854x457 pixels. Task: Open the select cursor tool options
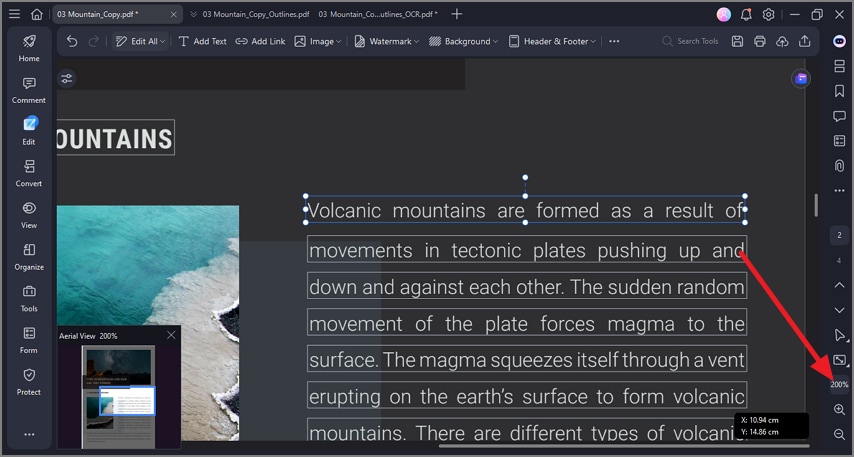(840, 335)
